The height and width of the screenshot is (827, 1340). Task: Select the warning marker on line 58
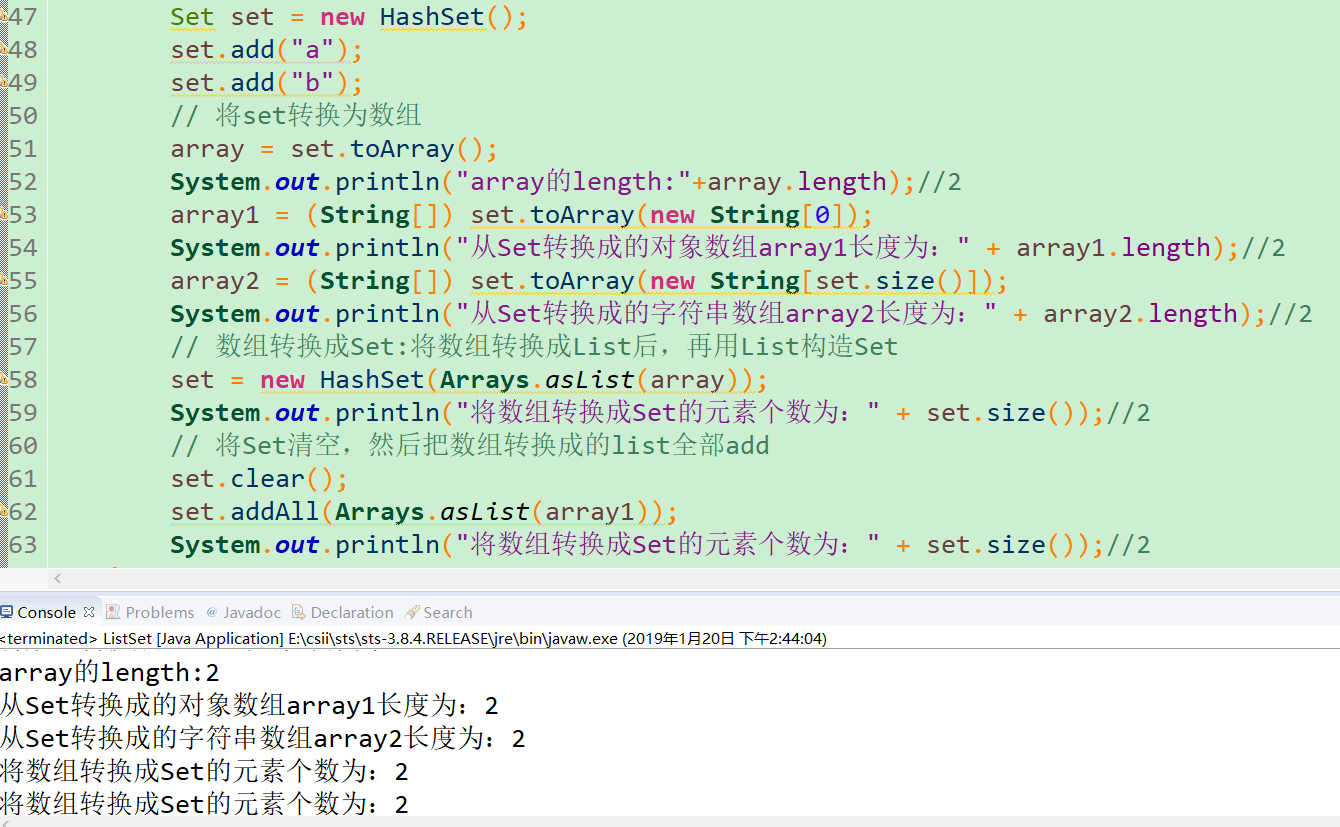[x=3, y=379]
